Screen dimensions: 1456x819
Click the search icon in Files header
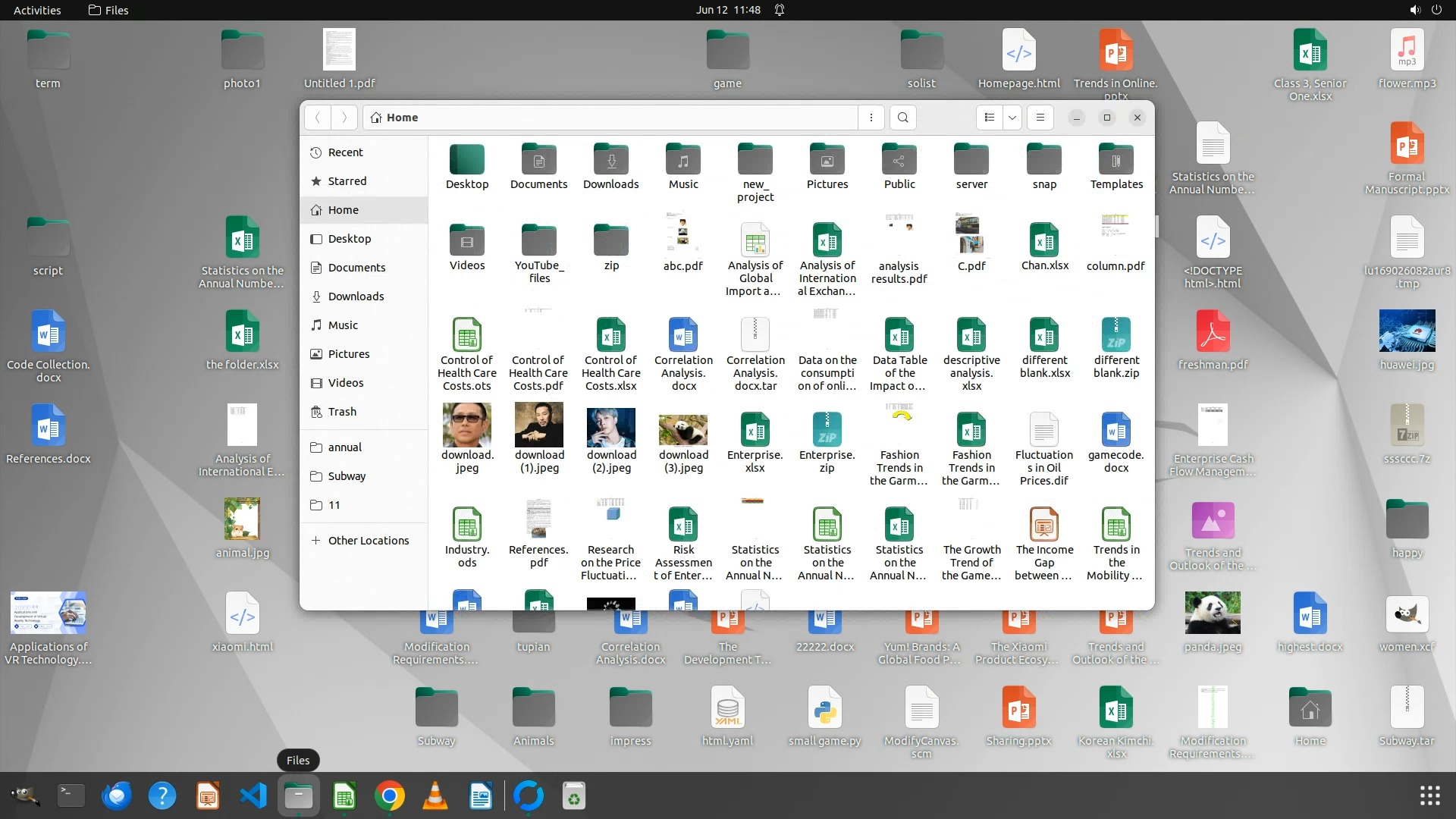(x=902, y=118)
